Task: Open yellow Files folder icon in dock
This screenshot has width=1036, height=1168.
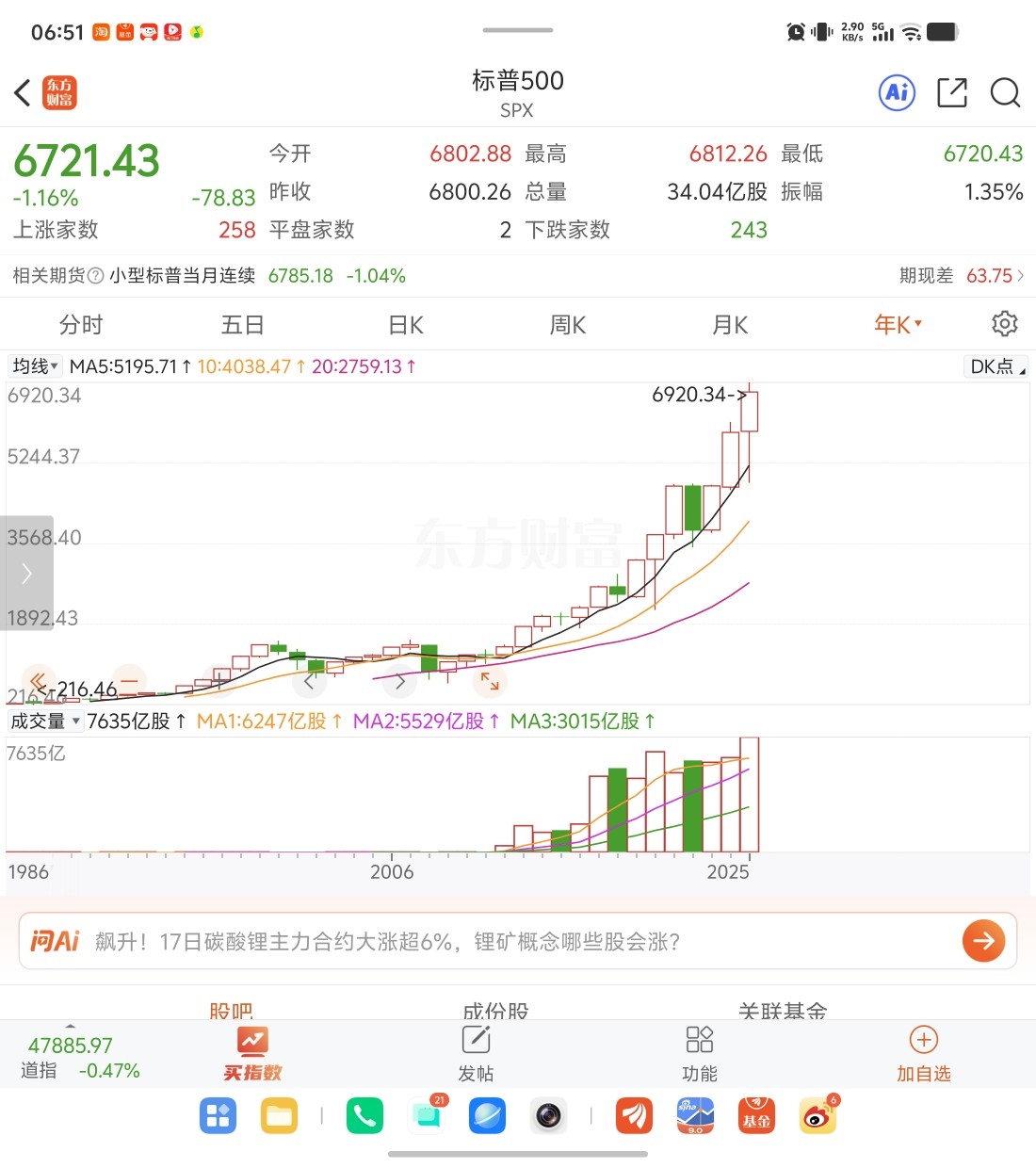Action: [279, 1116]
